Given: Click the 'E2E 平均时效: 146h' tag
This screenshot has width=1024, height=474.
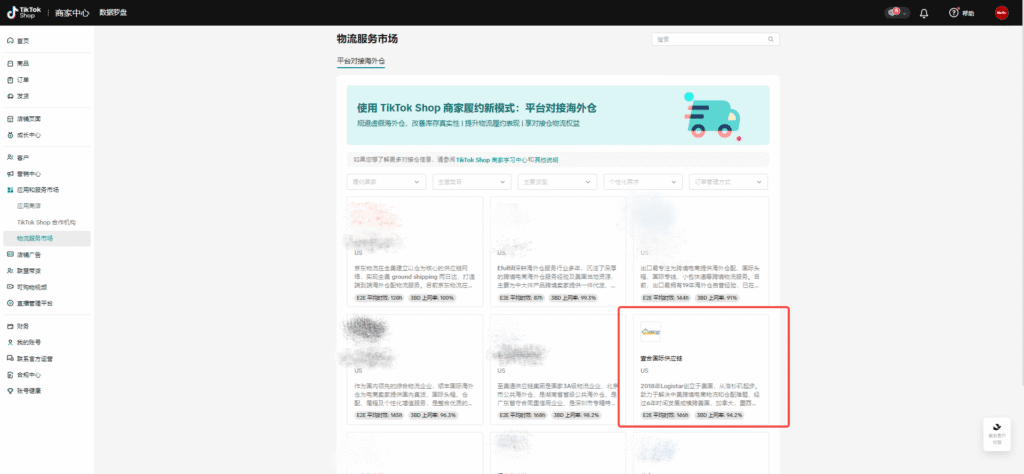Looking at the screenshot, I should coord(665,415).
